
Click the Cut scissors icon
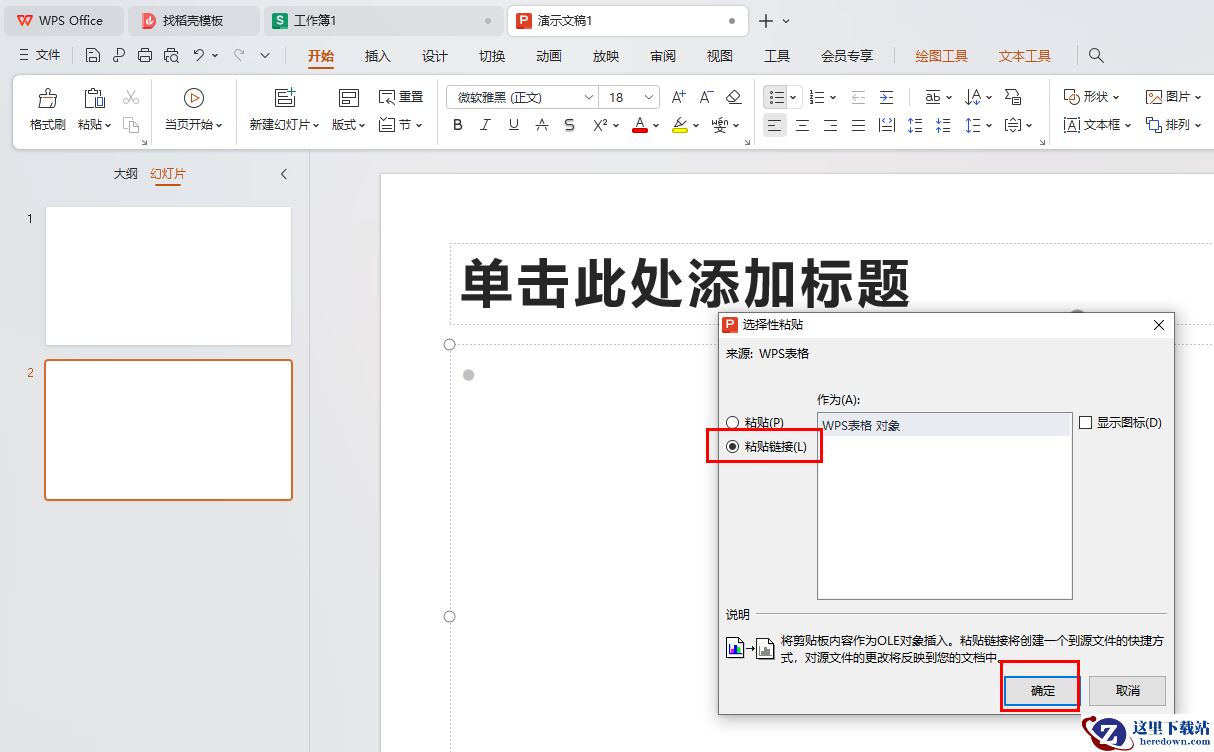[131, 97]
